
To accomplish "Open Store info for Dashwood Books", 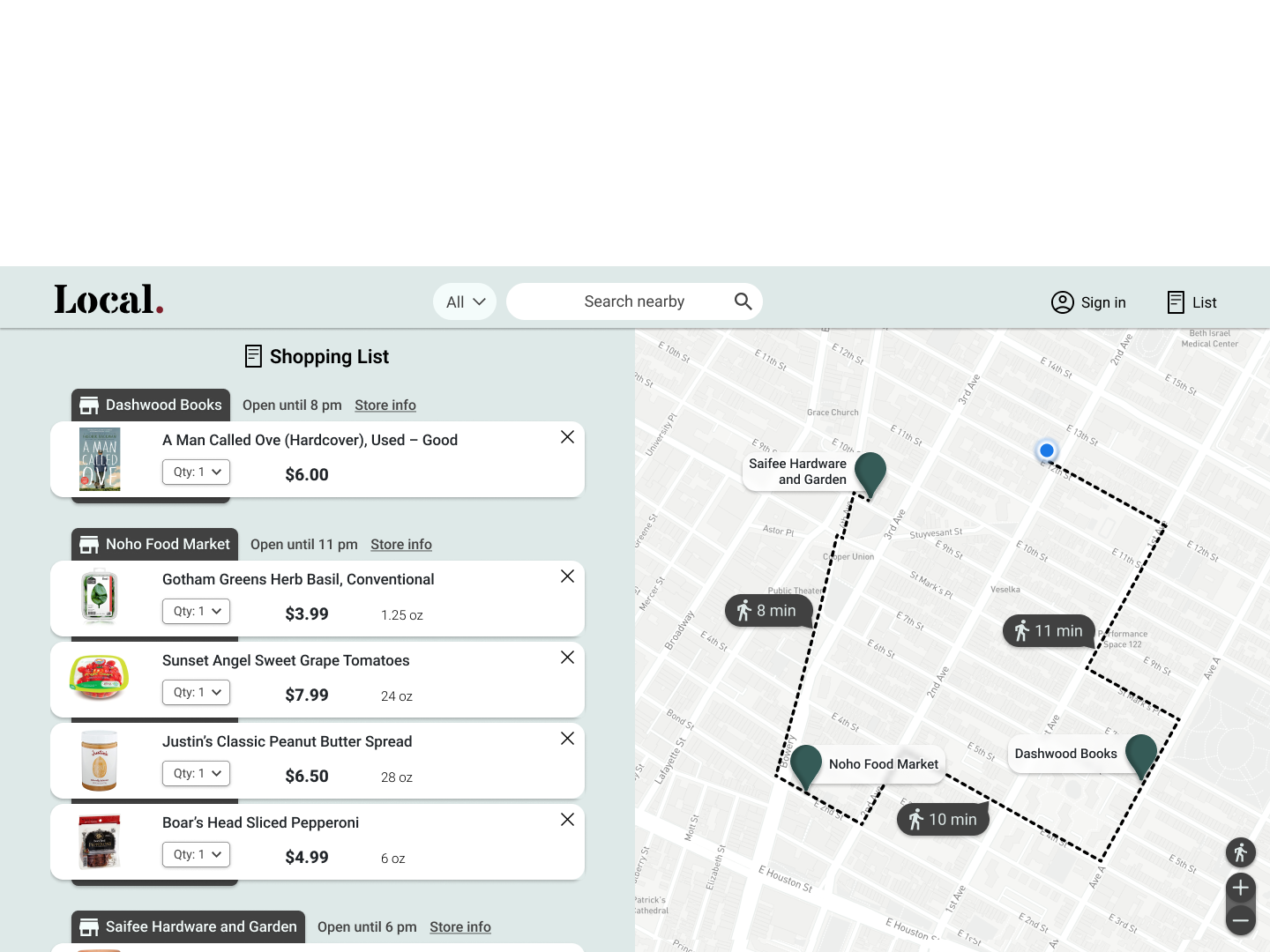I will click(385, 405).
